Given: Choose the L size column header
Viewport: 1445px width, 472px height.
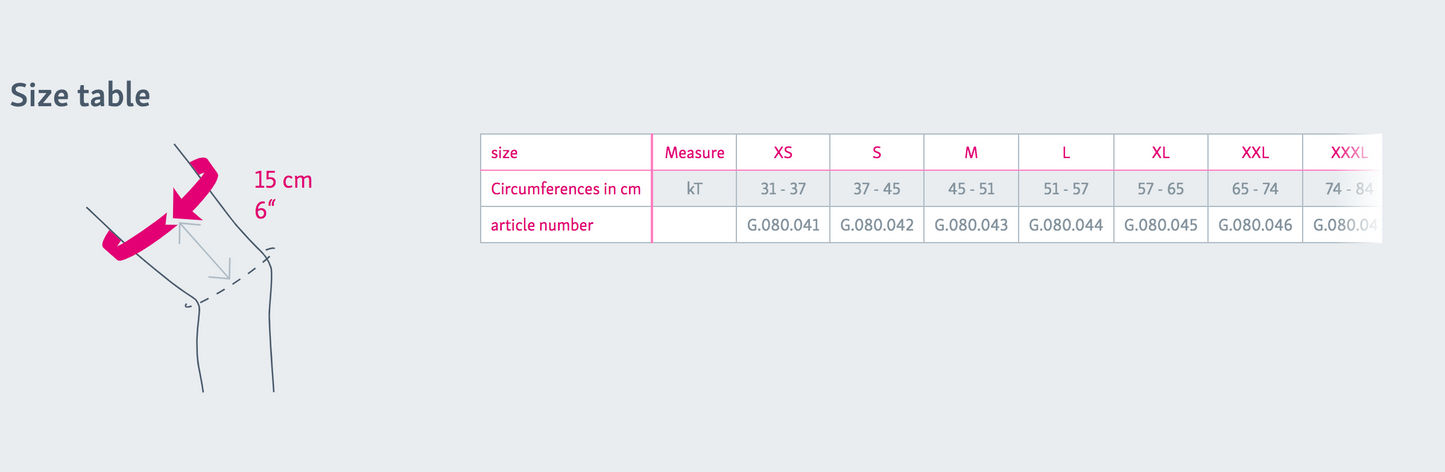Looking at the screenshot, I should (1066, 153).
